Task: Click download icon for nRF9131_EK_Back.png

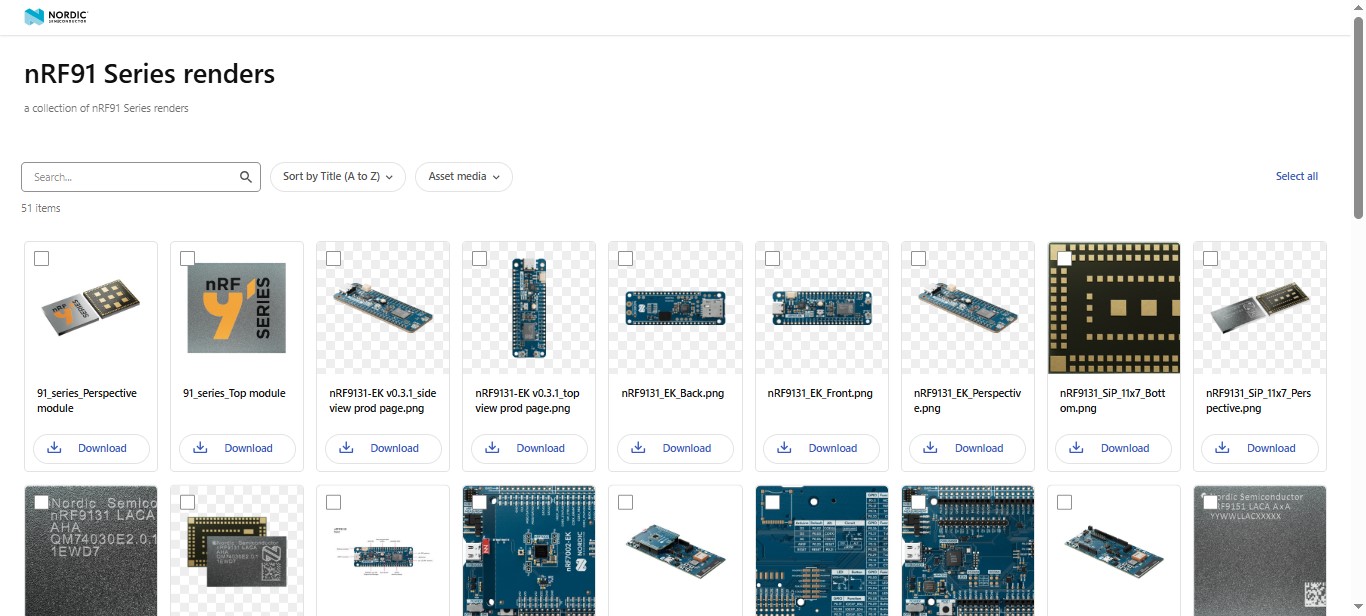Action: (x=638, y=448)
